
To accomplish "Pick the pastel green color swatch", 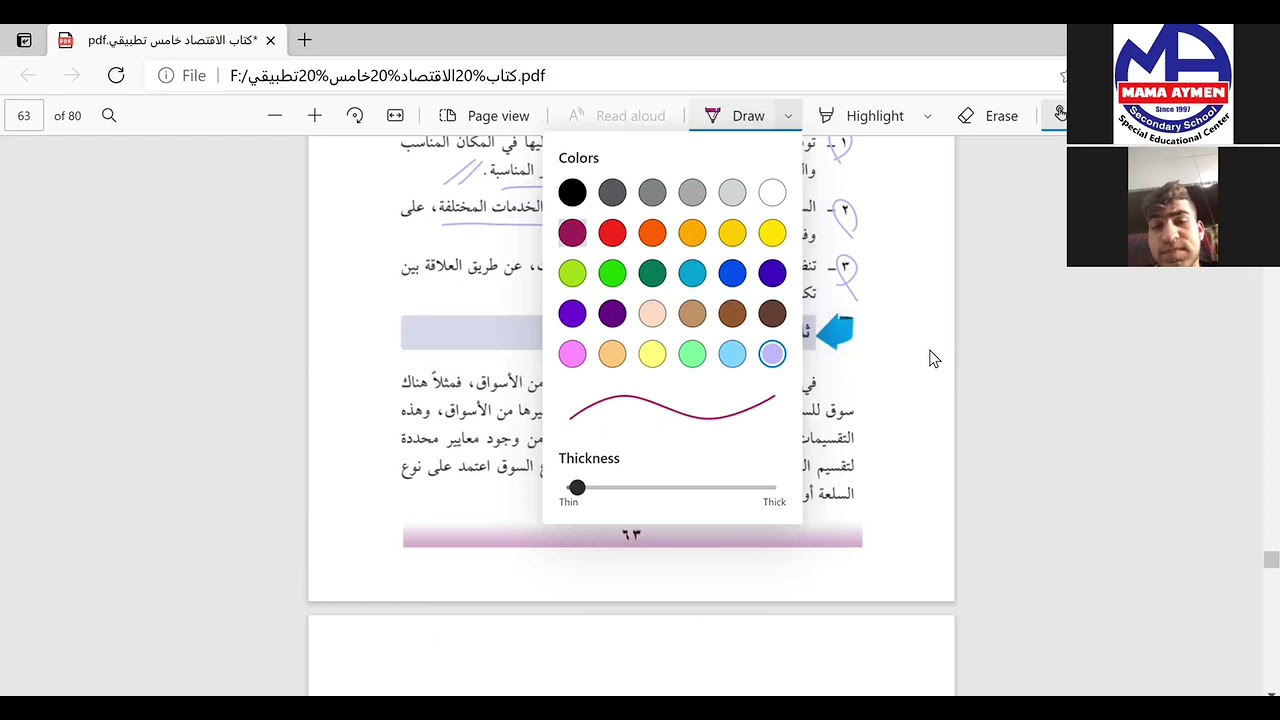I will pyautogui.click(x=692, y=353).
